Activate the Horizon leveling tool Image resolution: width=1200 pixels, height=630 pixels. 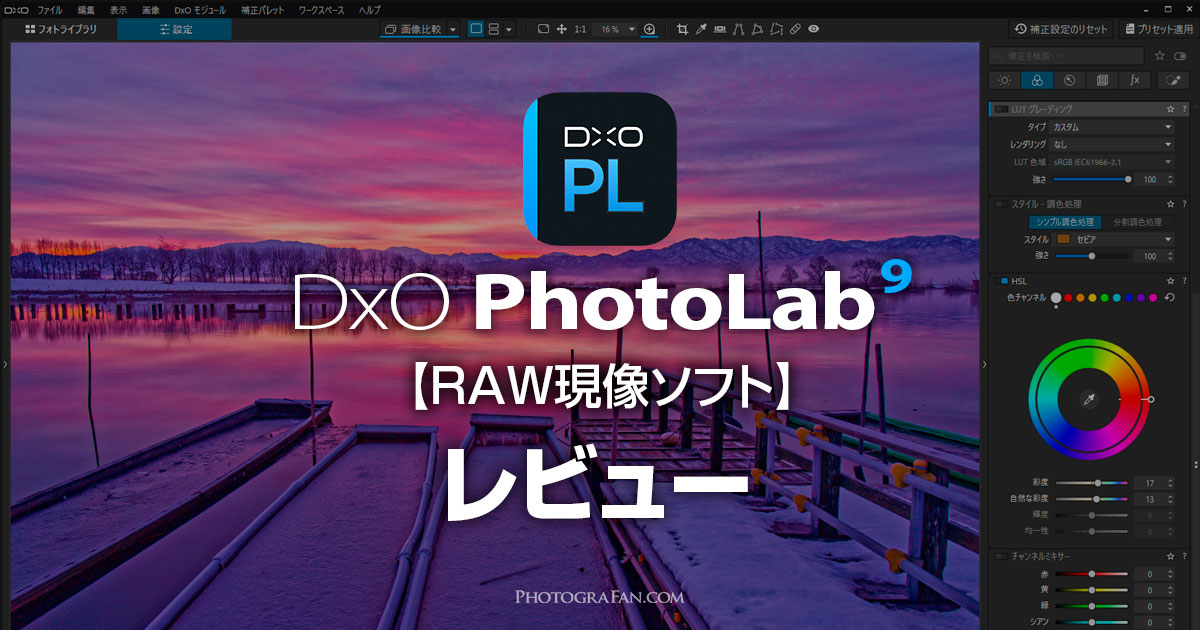click(721, 29)
